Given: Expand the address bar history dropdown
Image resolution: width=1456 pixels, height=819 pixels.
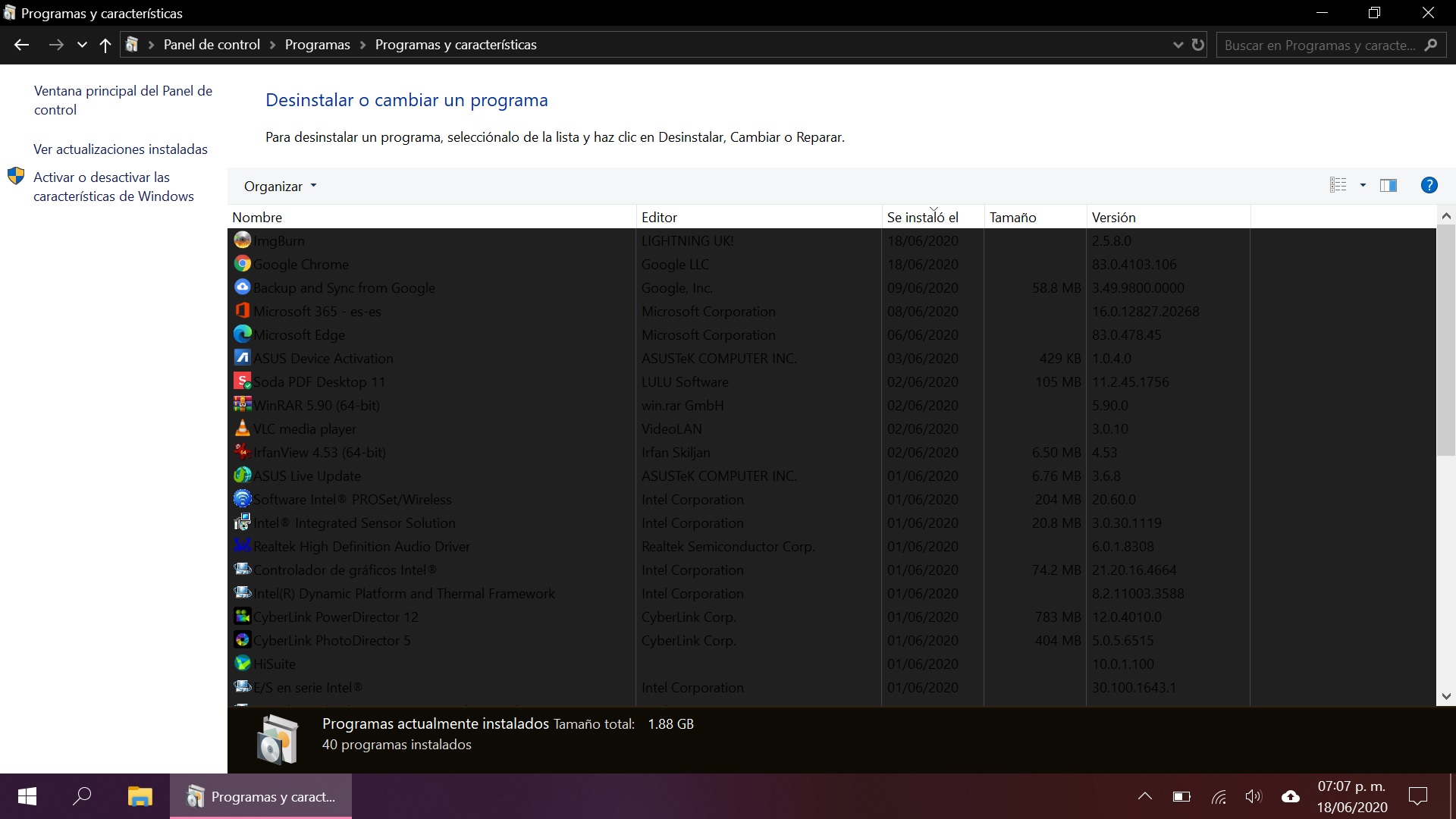Looking at the screenshot, I should click(1178, 45).
